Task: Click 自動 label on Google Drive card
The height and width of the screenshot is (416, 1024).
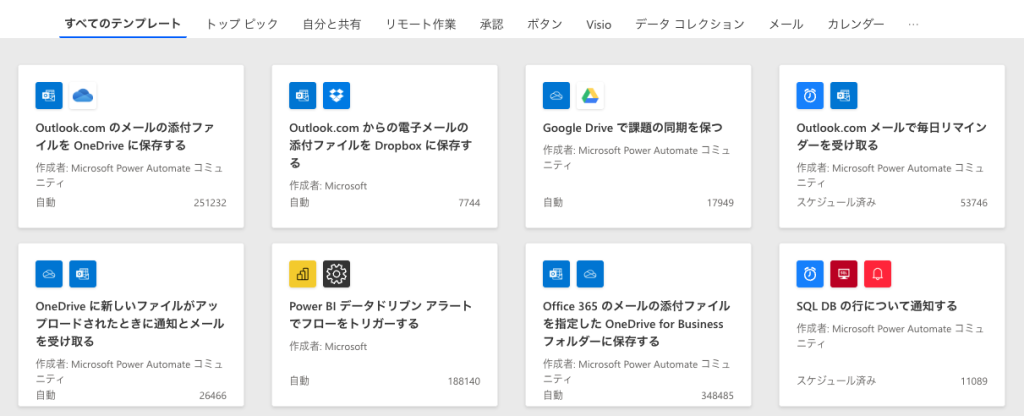Action: (552, 202)
